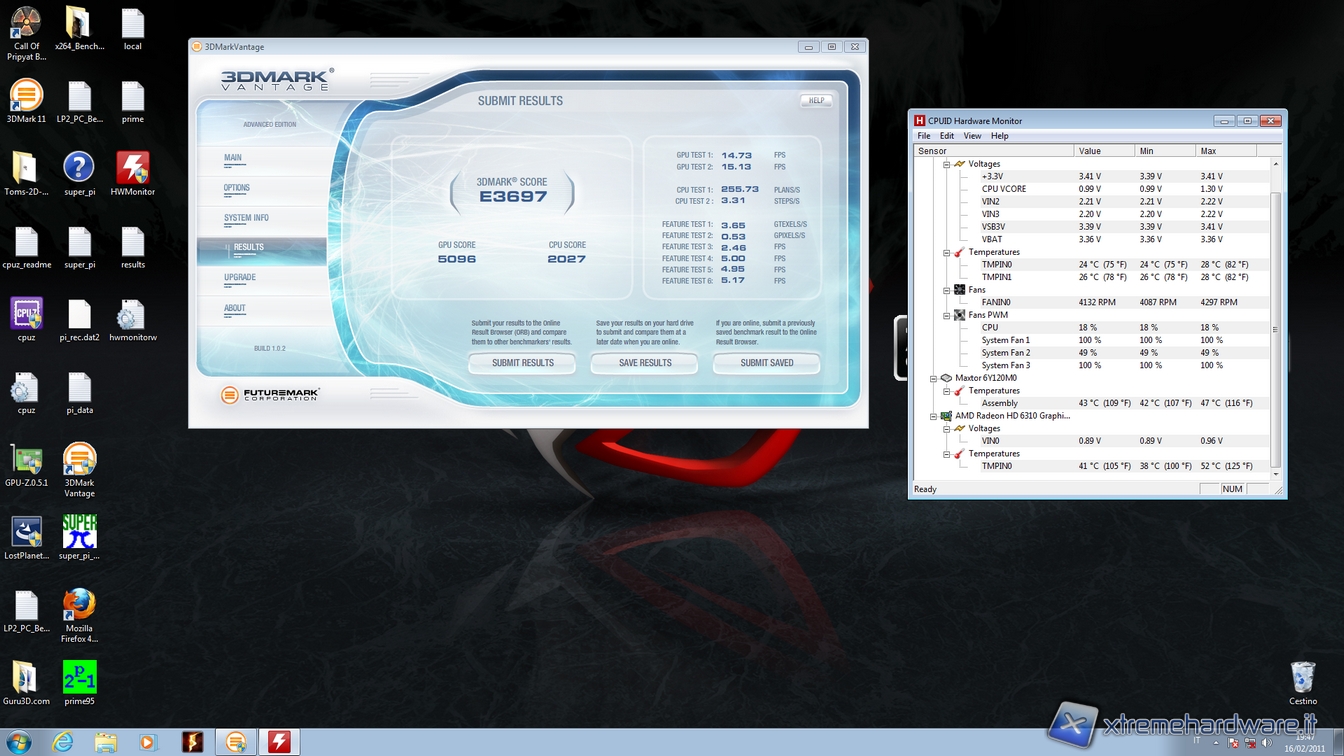1344x756 pixels.
Task: Open the super_pi question mark icon
Action: pyautogui.click(x=79, y=170)
